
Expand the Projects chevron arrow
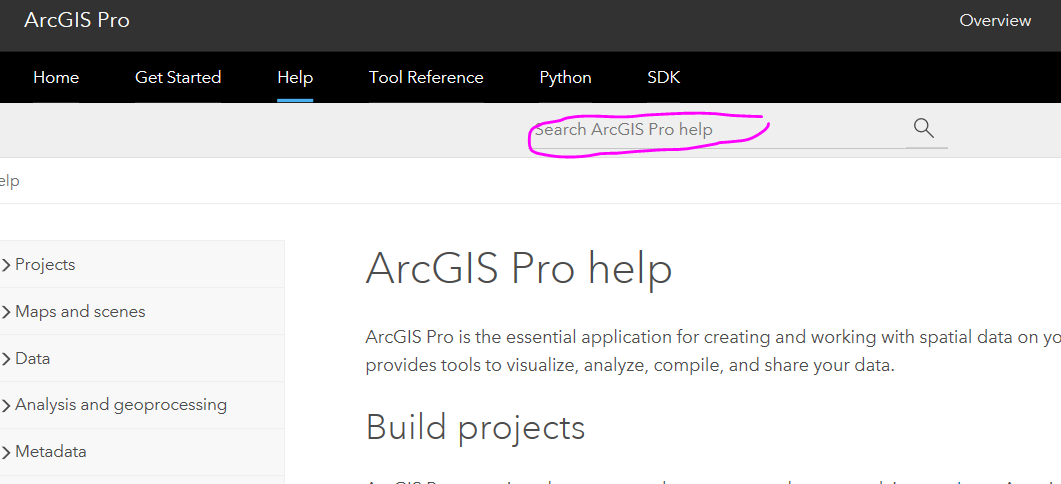pos(6,265)
